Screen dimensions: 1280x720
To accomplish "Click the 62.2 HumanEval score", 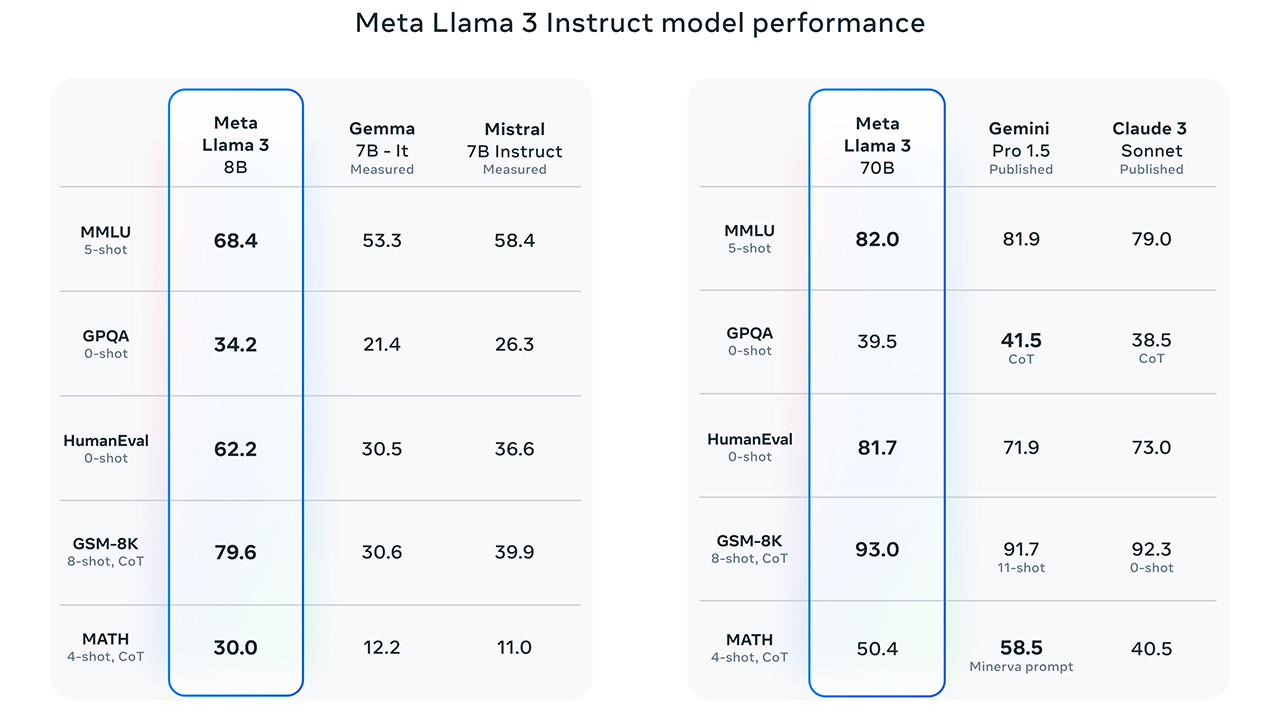I will click(236, 449).
